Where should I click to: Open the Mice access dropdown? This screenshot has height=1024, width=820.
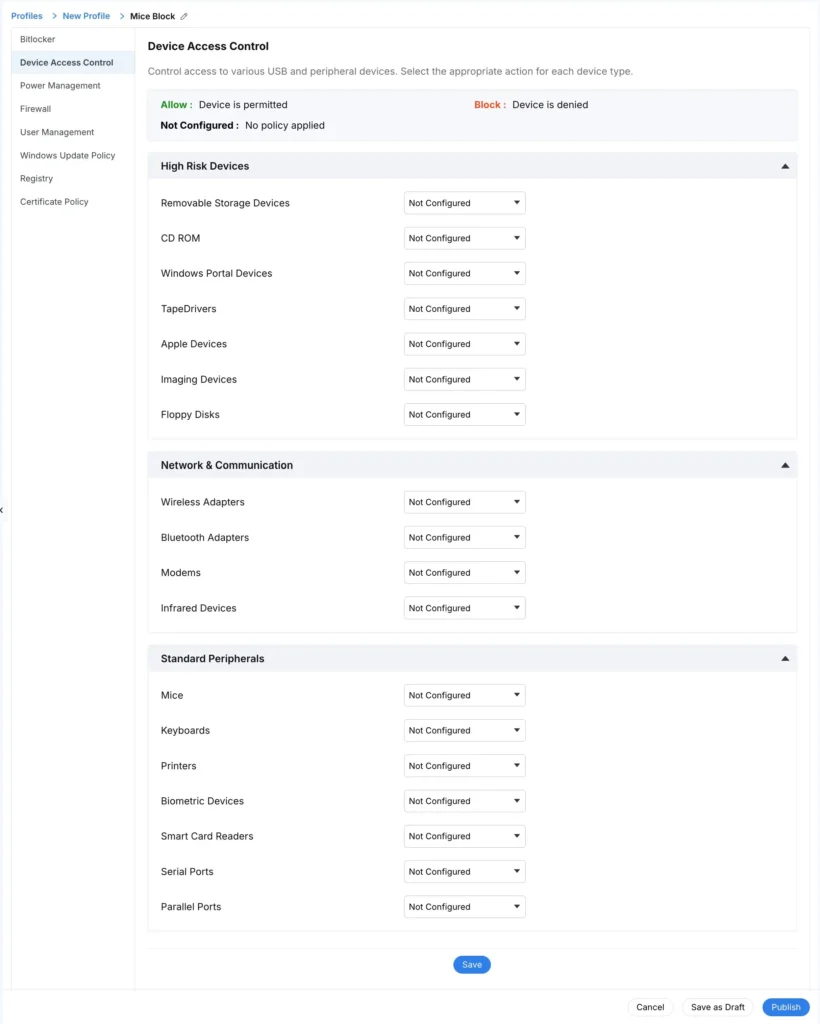(464, 696)
